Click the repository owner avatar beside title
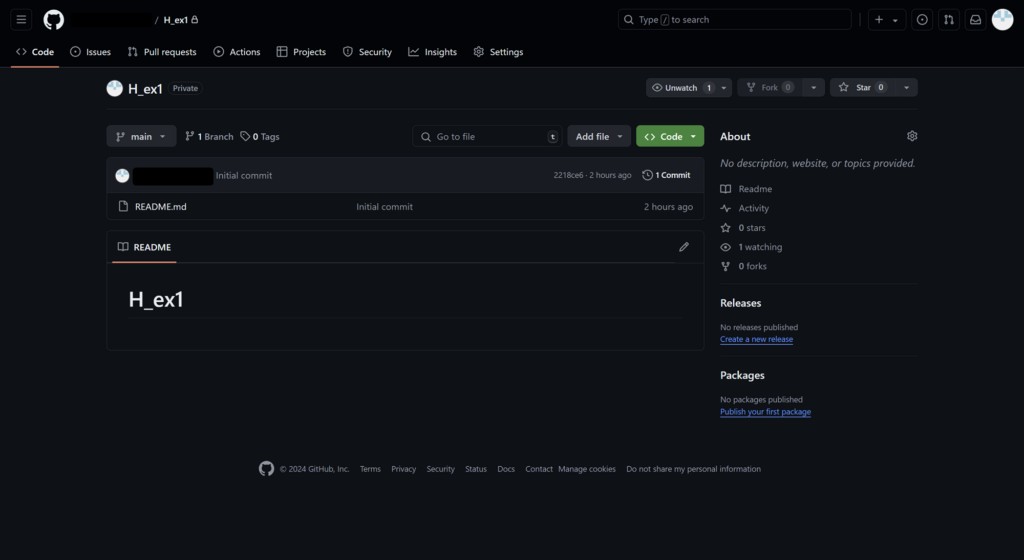Viewport: 1024px width, 560px height. point(114,88)
